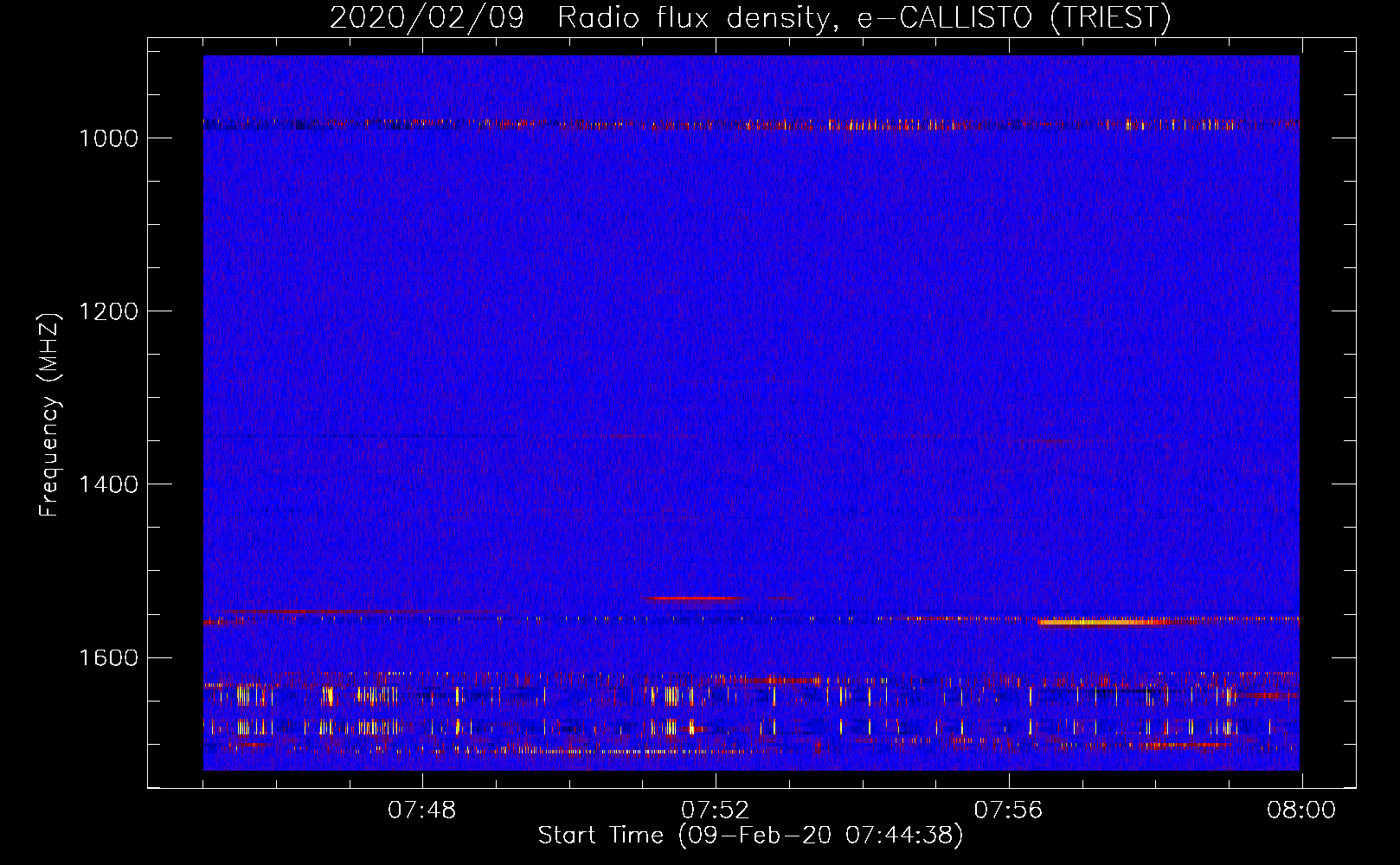The image size is (1400, 865).
Task: Click the '07:56' time axis label
Action: click(1008, 811)
